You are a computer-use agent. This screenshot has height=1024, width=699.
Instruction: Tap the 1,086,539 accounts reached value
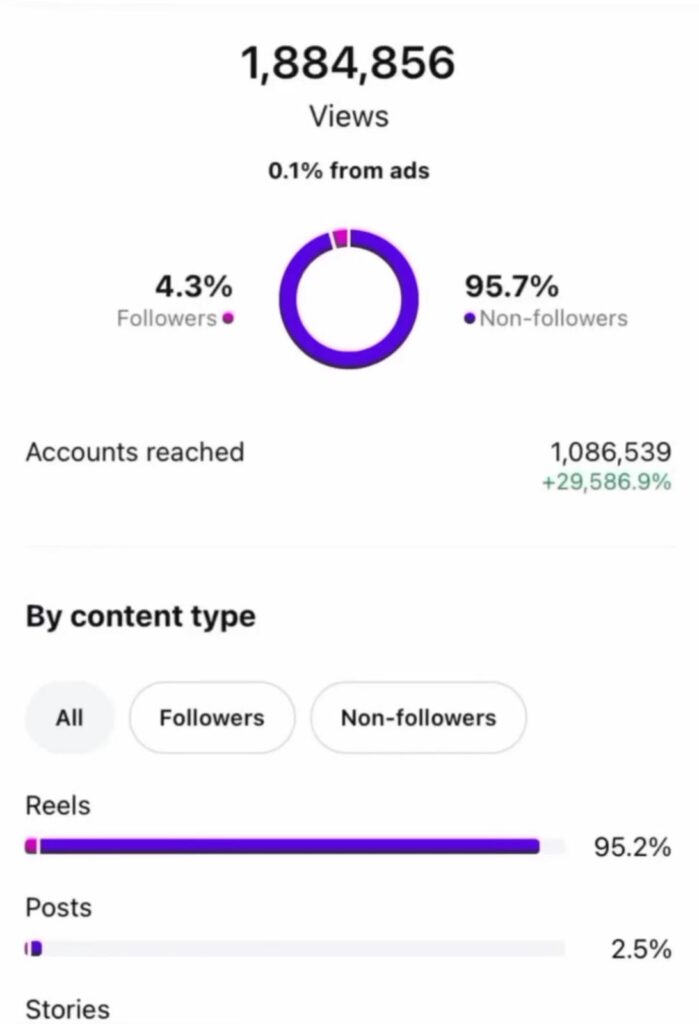[x=610, y=453]
